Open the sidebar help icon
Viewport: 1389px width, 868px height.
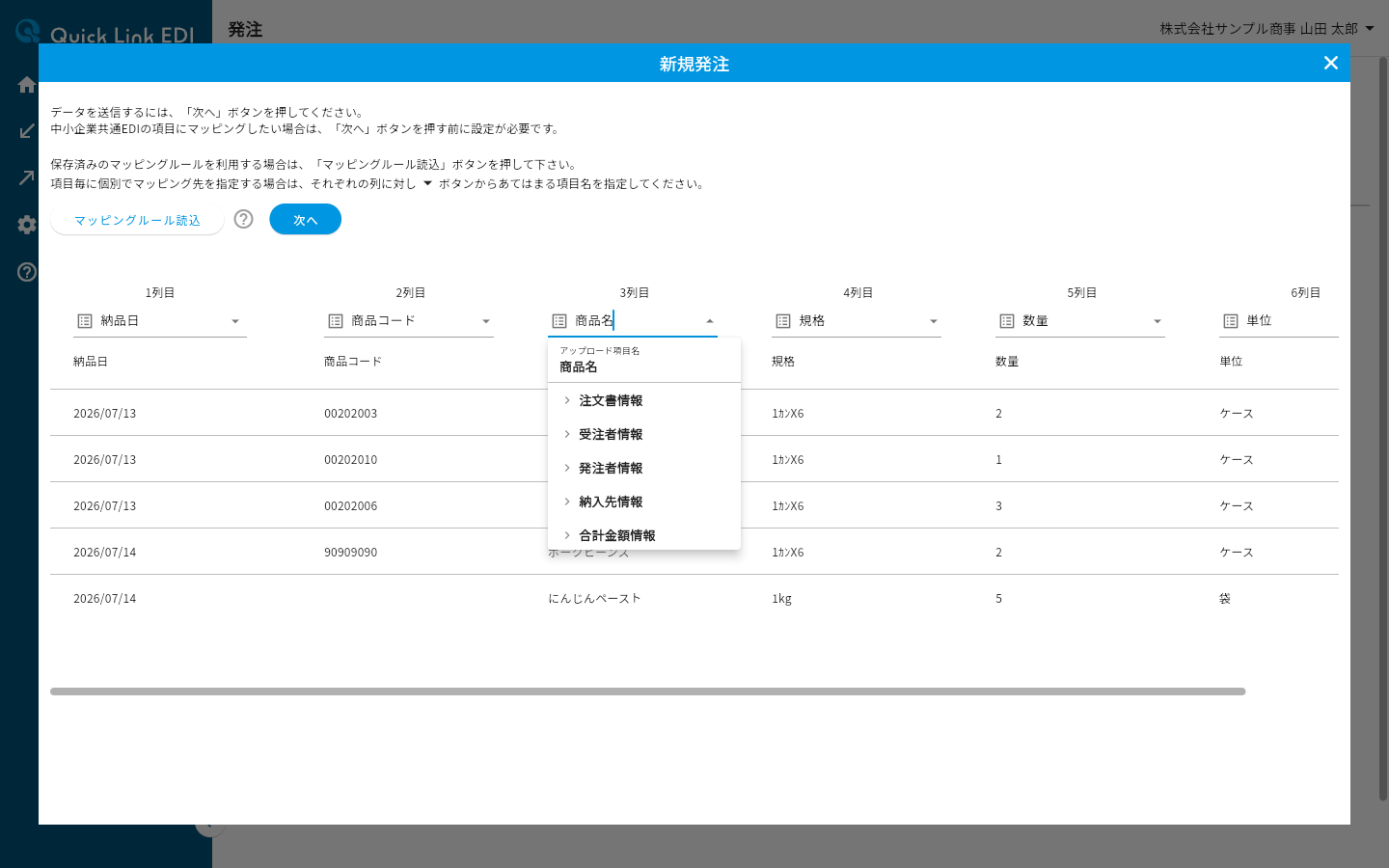27,272
